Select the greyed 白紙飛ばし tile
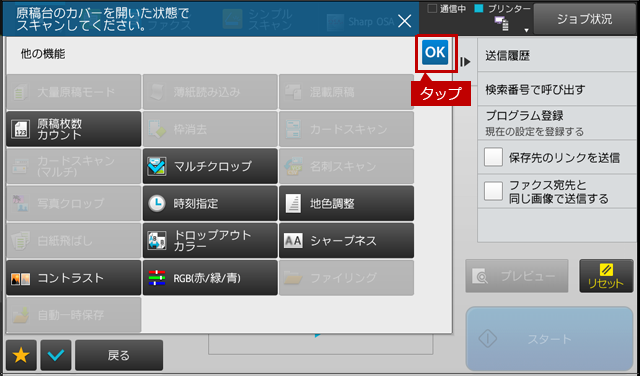The image size is (640, 376). coord(73,240)
